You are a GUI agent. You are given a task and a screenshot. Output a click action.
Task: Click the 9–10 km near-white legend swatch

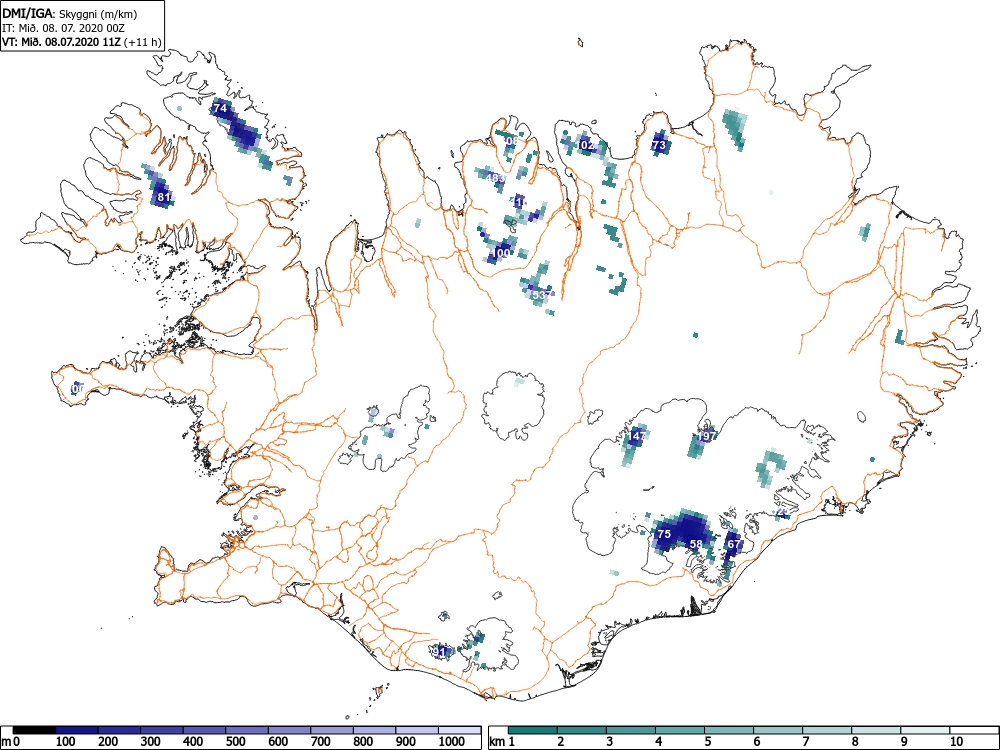[x=925, y=730]
